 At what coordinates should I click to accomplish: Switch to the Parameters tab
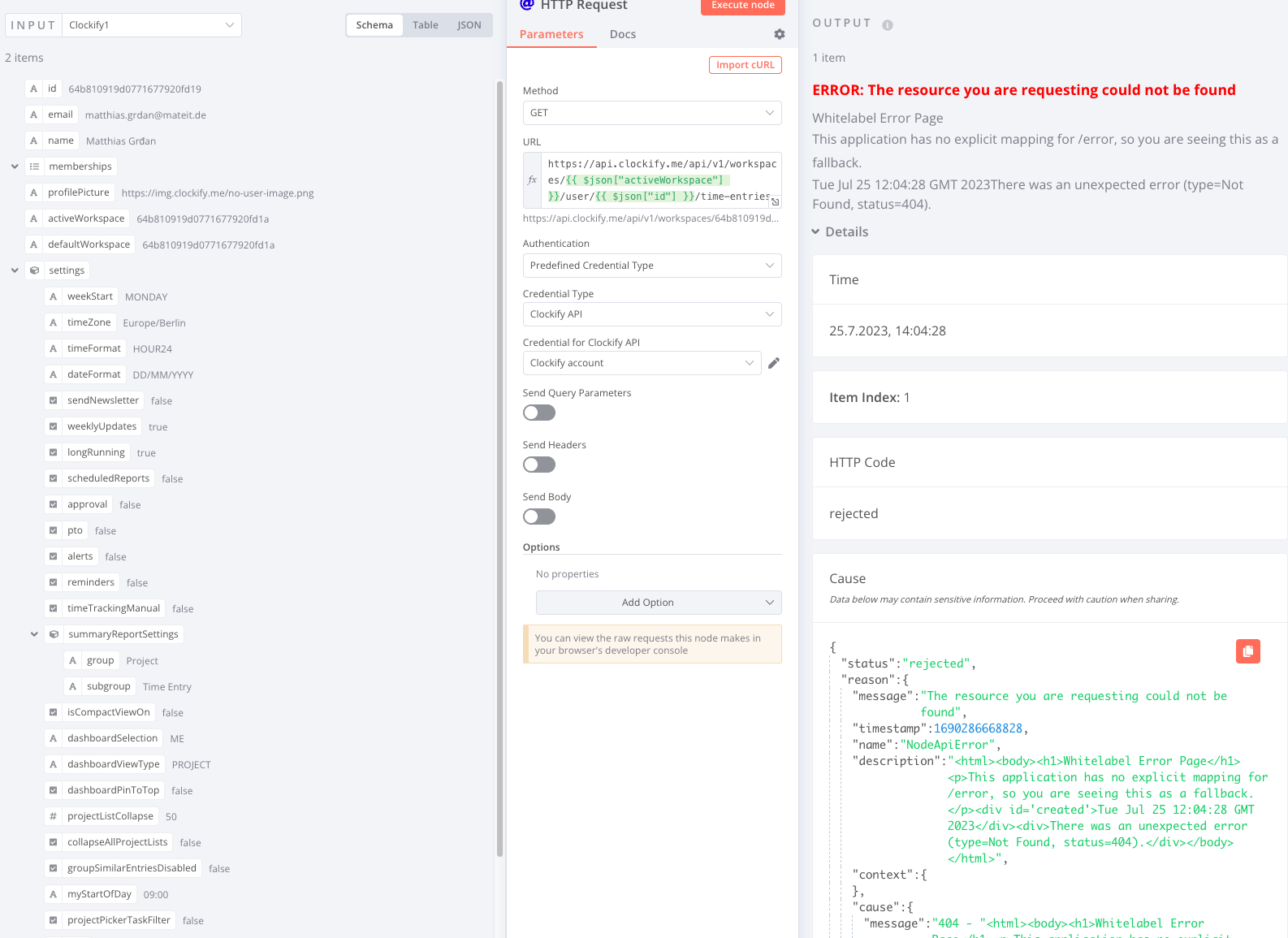coord(551,34)
